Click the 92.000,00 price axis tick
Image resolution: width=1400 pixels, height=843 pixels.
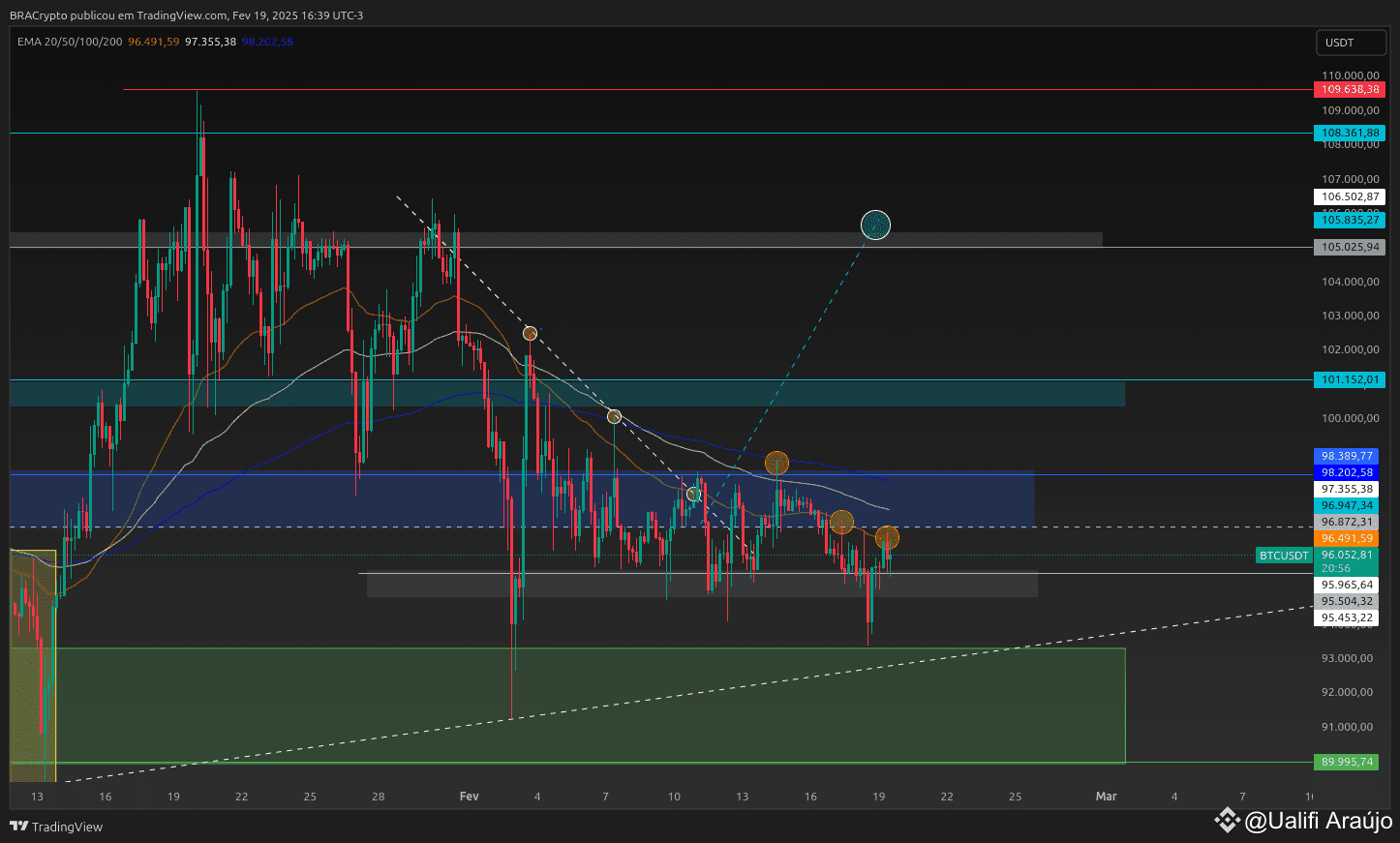[x=1347, y=692]
